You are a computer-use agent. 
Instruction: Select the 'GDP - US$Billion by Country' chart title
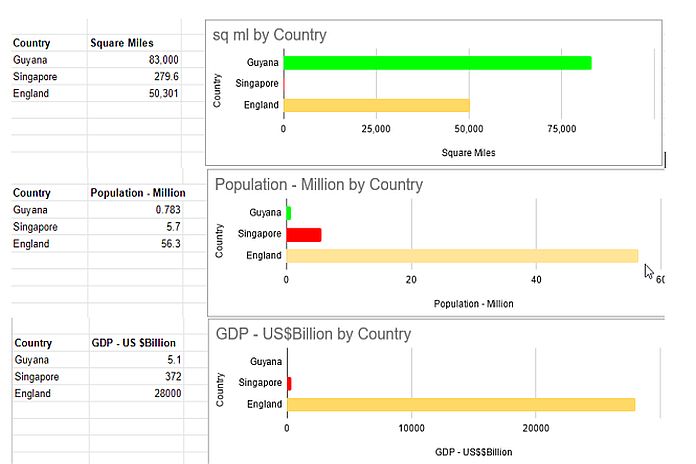[x=313, y=334]
